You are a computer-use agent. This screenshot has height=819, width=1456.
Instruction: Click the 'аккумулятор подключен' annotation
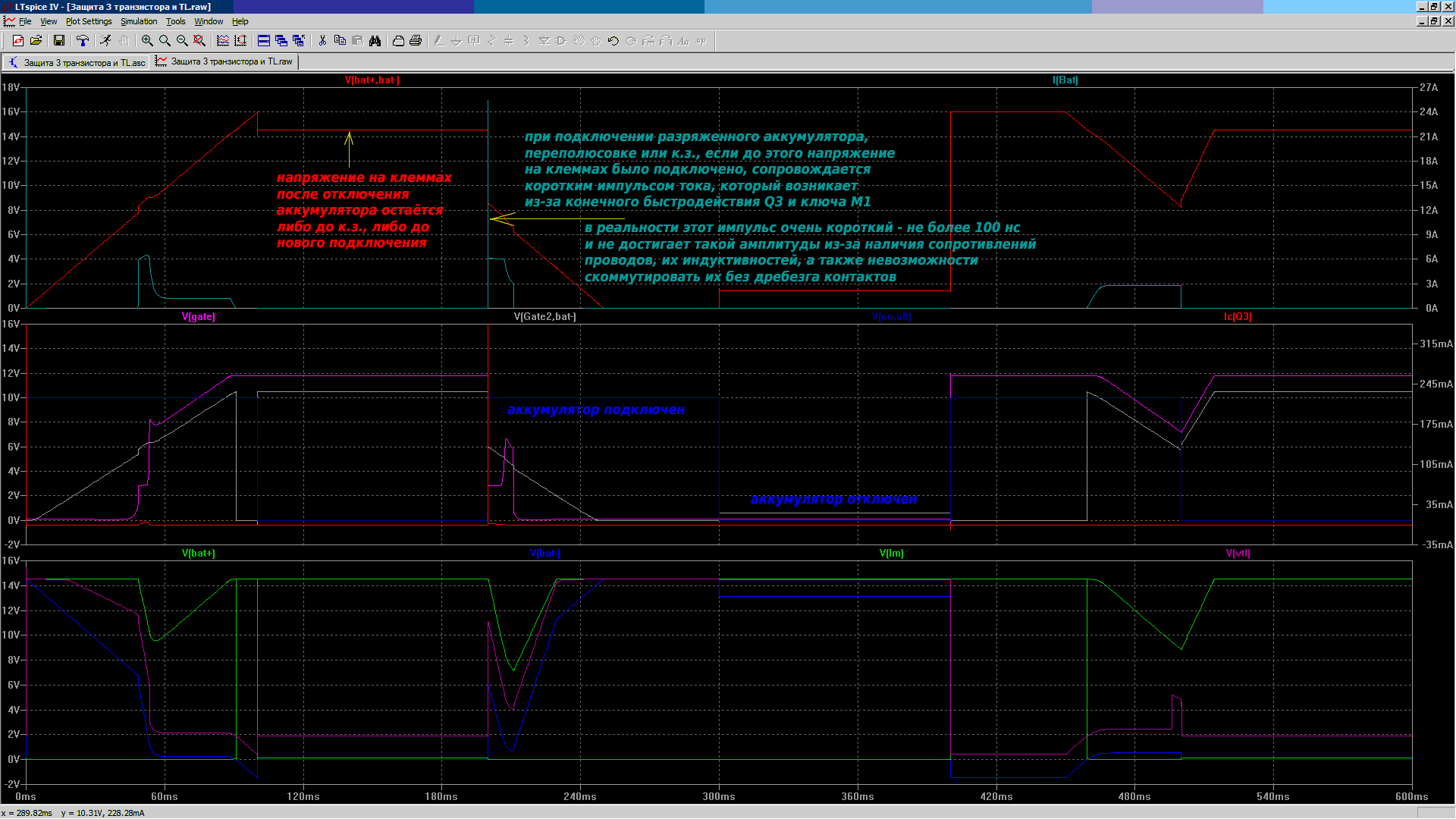(x=596, y=409)
